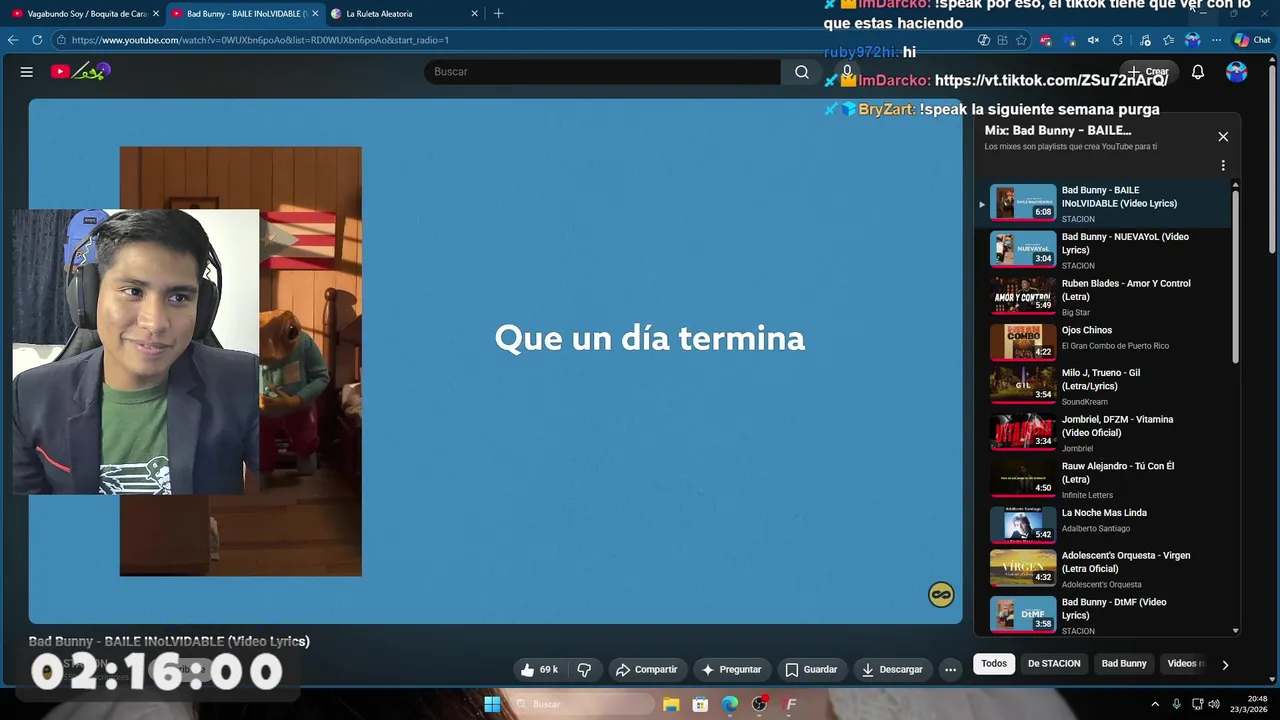Open File Explorer from the taskbar
Screen dimensions: 1280x720
[671, 704]
